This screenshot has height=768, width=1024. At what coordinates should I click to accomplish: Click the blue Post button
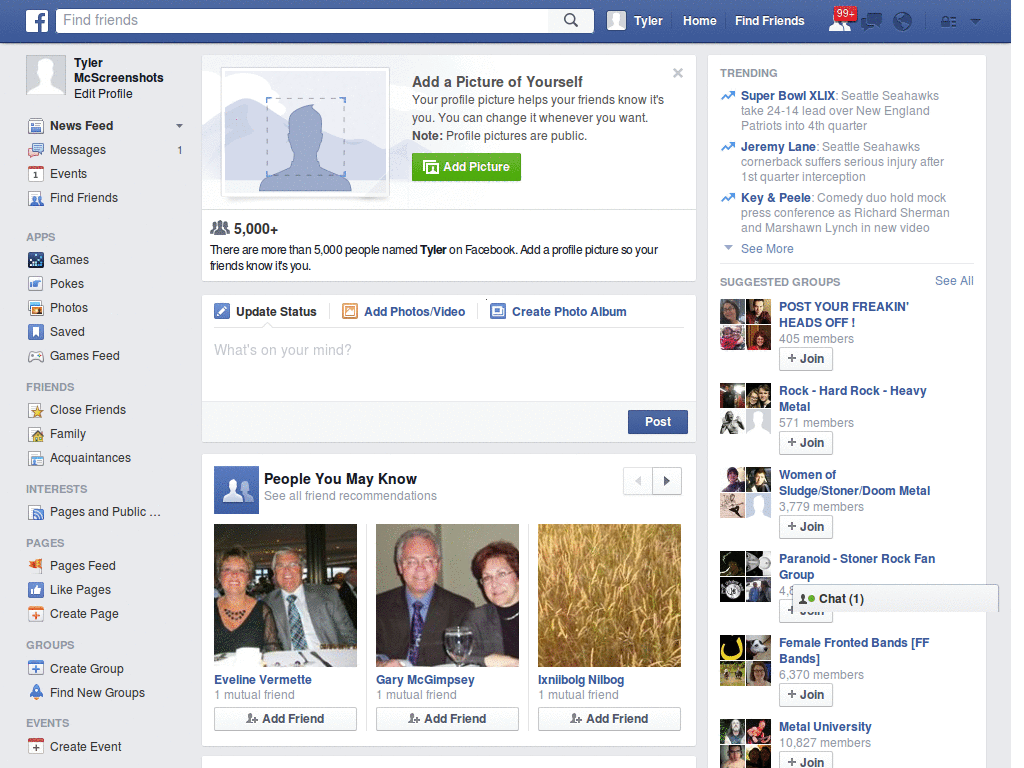[x=658, y=422]
